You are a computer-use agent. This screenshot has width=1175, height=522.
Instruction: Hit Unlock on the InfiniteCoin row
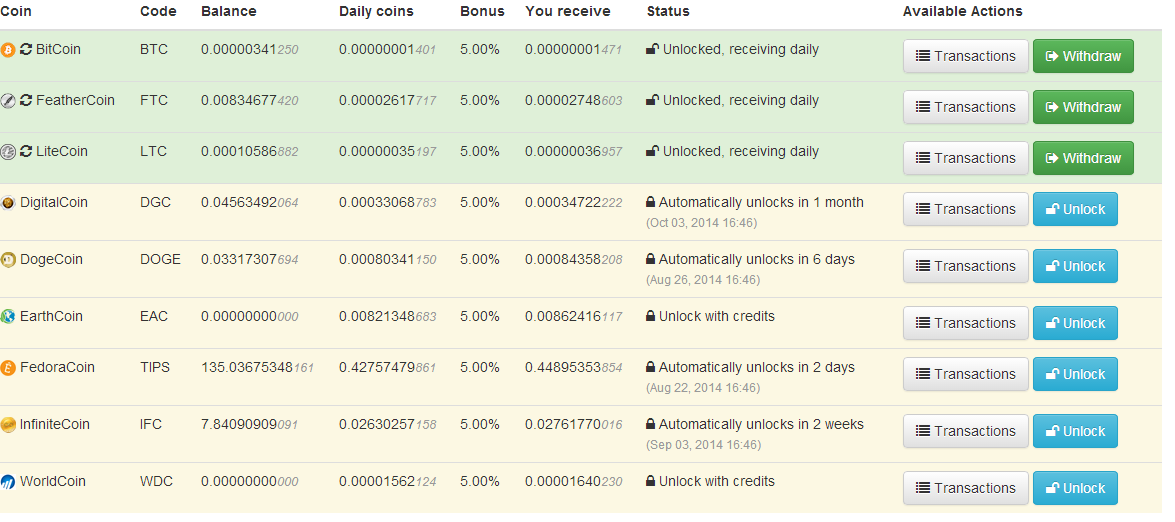pyautogui.click(x=1075, y=431)
